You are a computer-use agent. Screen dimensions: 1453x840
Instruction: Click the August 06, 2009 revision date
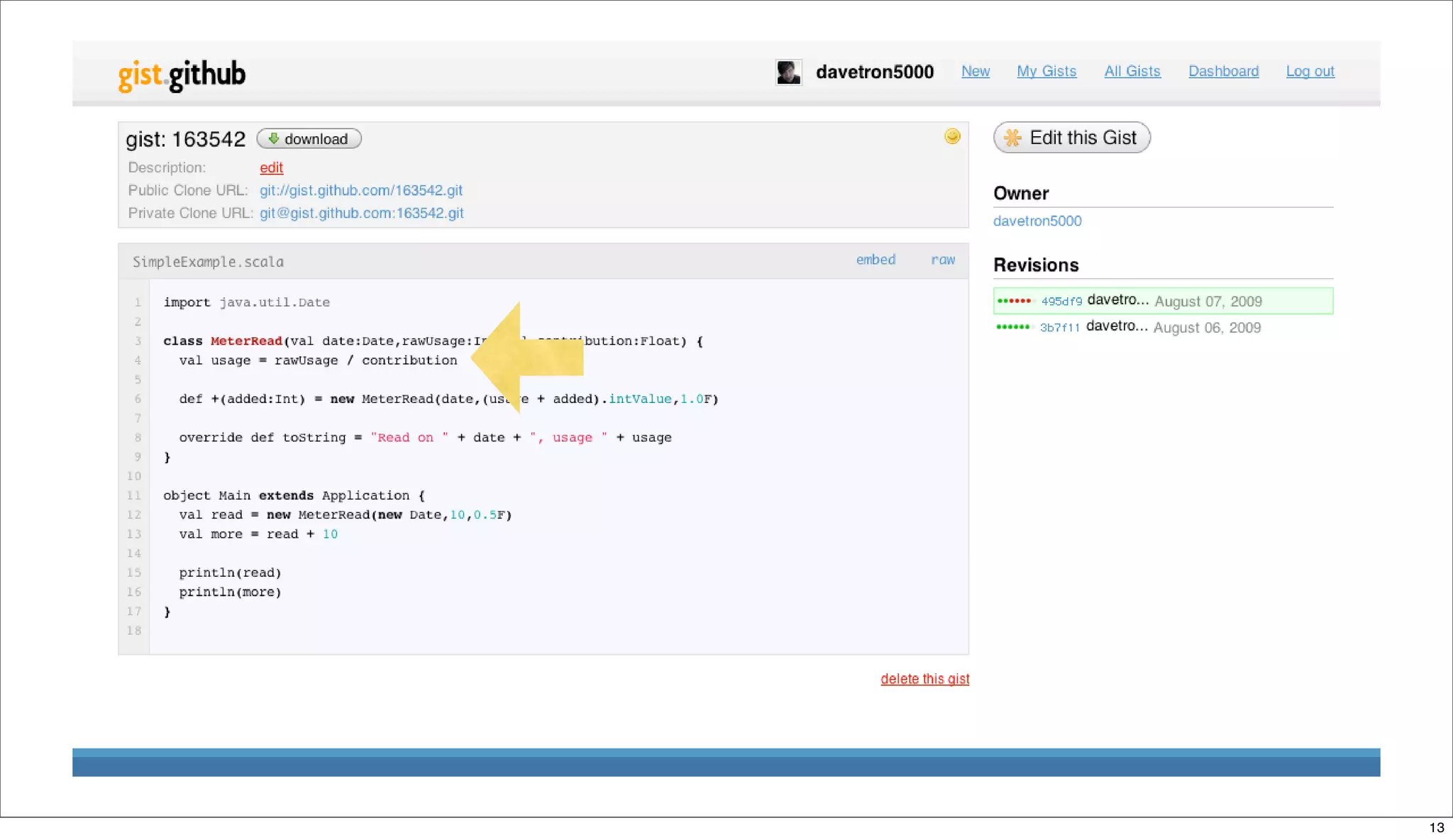coord(1207,328)
